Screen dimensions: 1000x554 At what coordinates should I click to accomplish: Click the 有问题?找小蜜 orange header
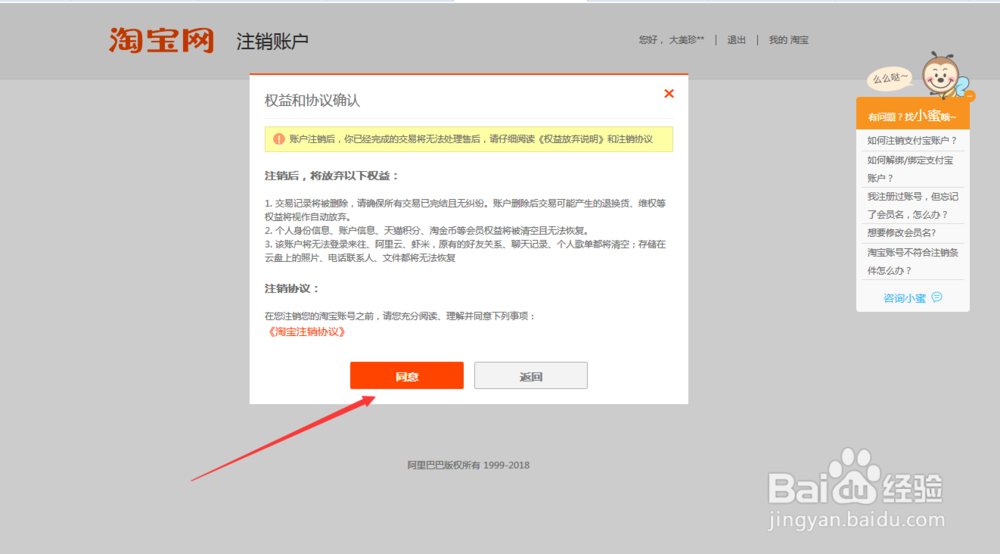click(913, 114)
